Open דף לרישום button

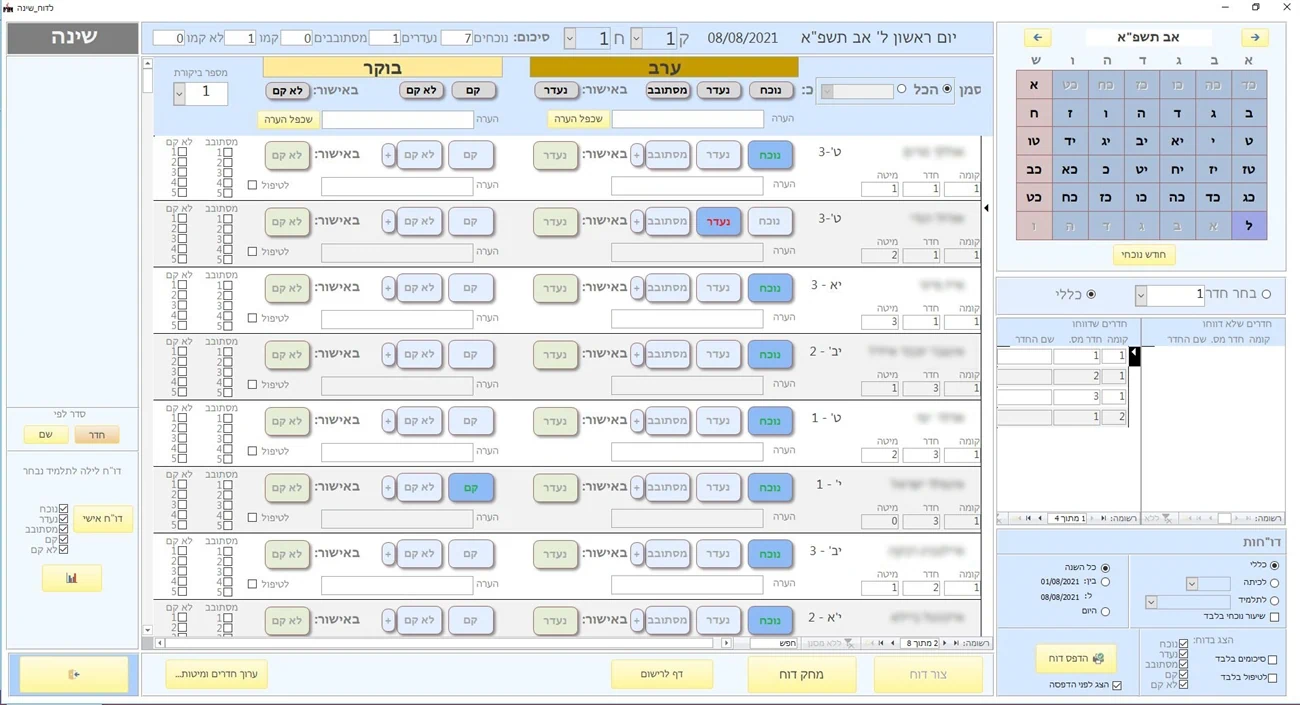(662, 674)
